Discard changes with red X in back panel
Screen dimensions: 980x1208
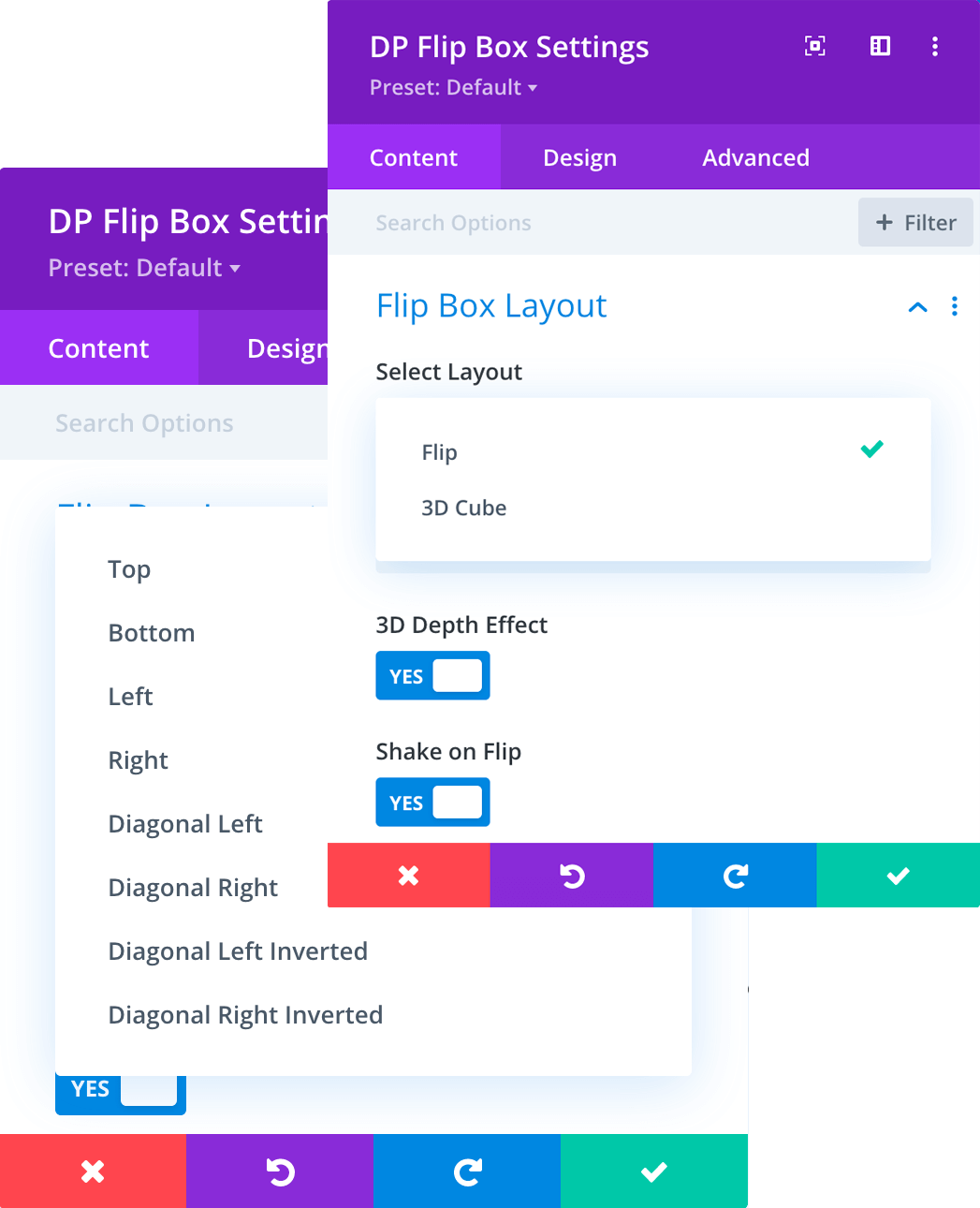[x=93, y=1171]
